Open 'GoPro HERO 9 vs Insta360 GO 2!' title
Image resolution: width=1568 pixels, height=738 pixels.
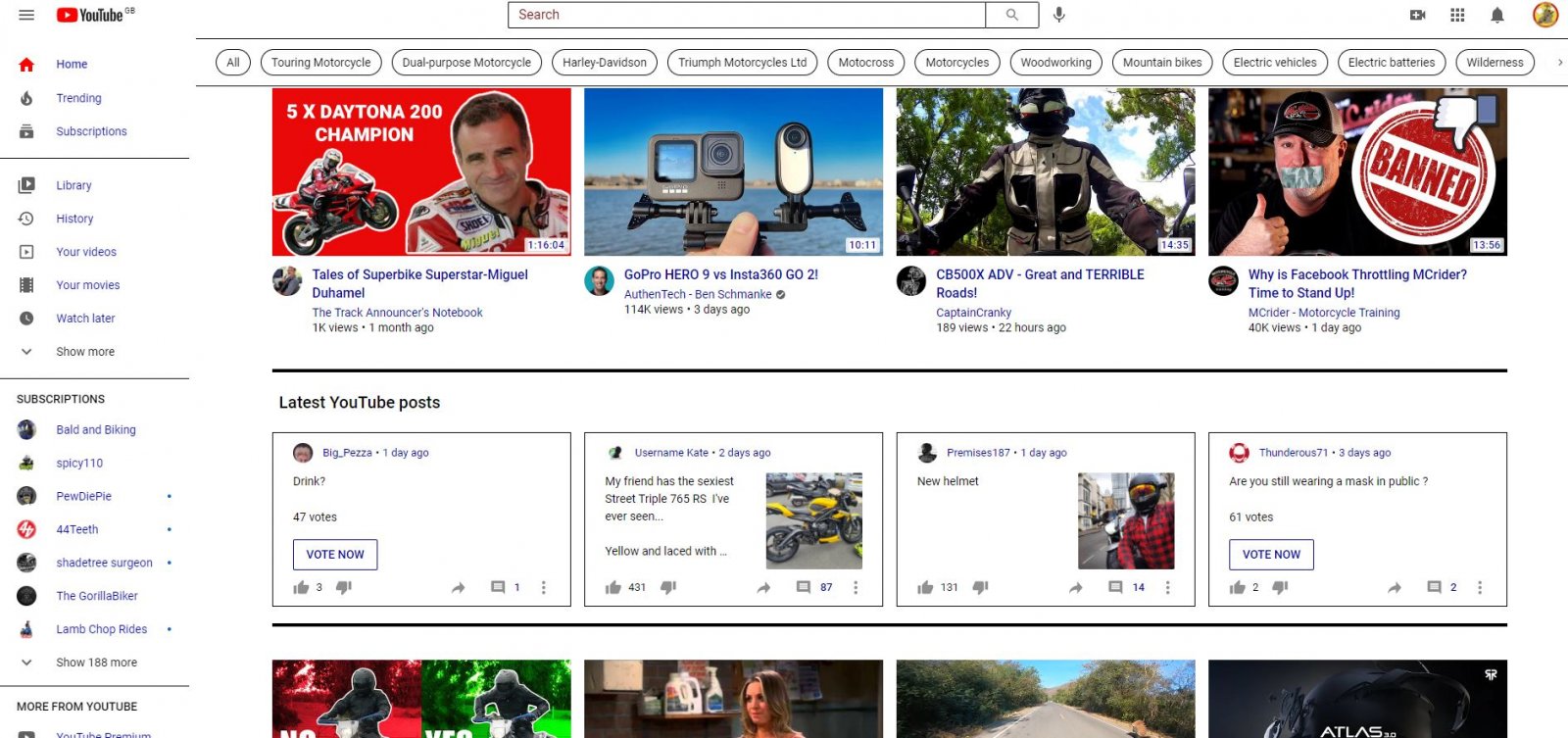pyautogui.click(x=721, y=274)
